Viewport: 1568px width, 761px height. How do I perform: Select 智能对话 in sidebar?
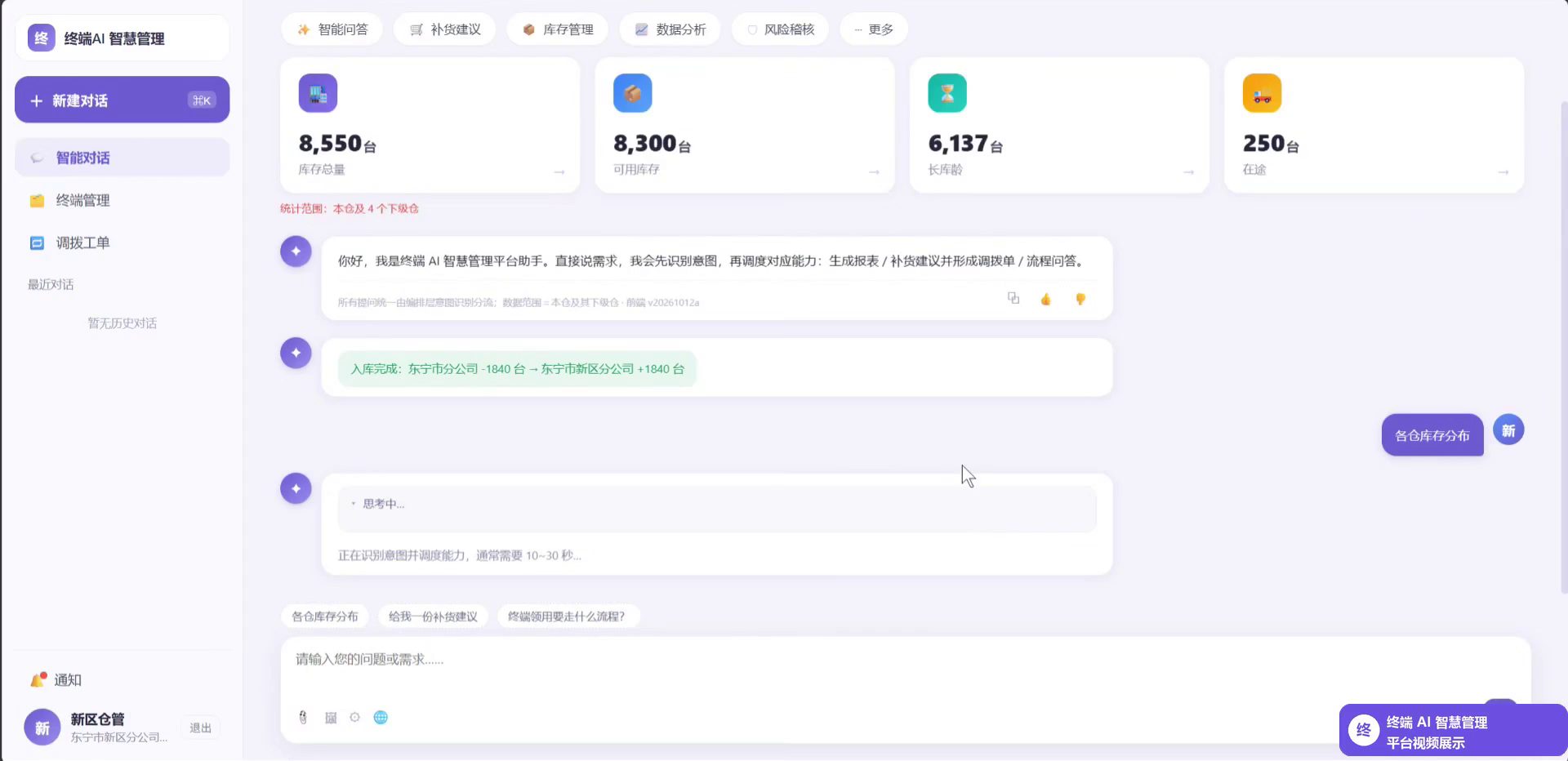point(122,158)
